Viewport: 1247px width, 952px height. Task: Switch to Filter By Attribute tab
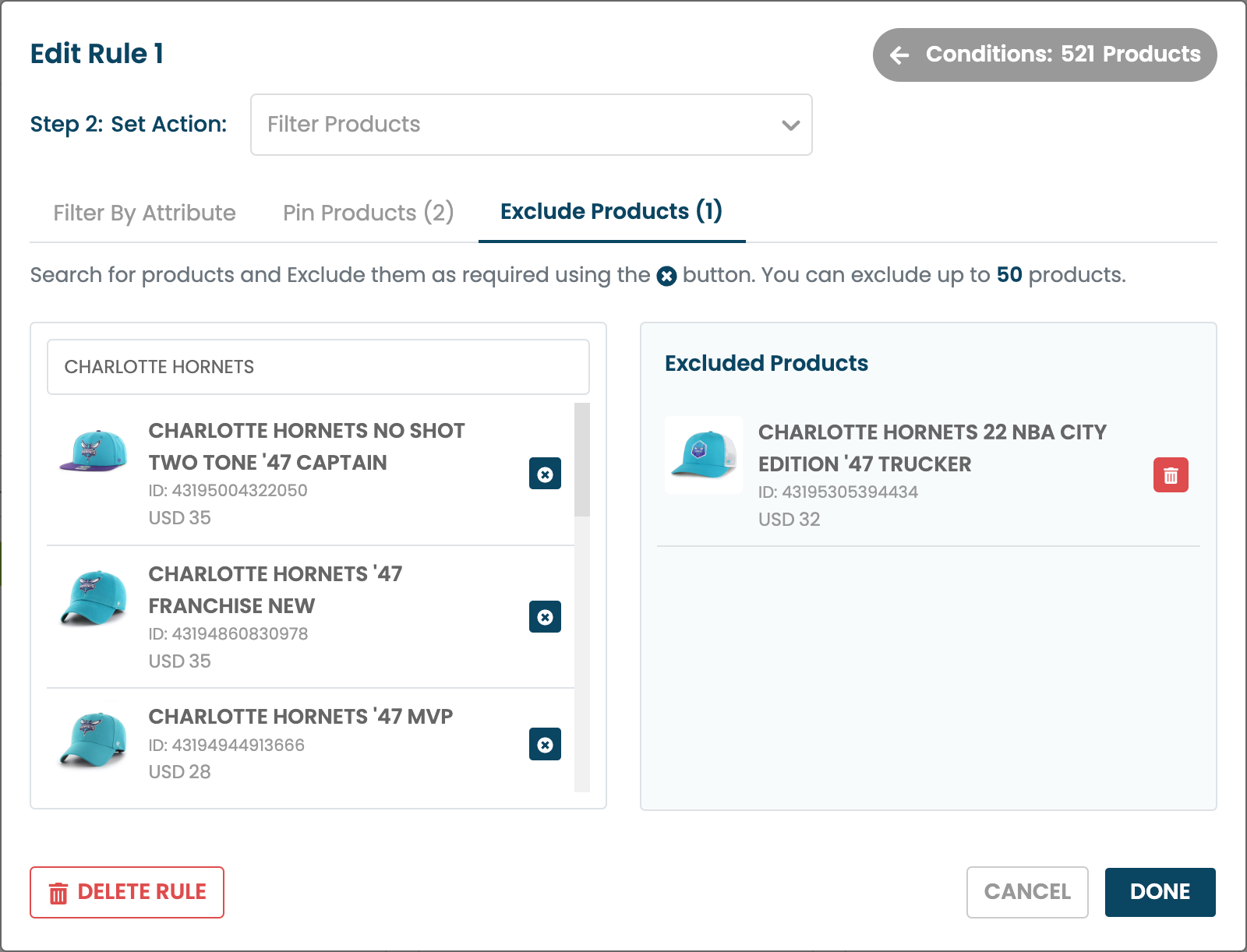[x=144, y=213]
